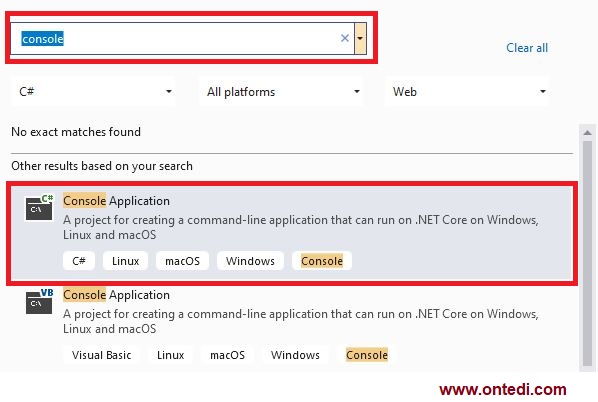Image resolution: width=598 pixels, height=402 pixels.
Task: Click the macOS tag under C# template
Action: coord(182,261)
